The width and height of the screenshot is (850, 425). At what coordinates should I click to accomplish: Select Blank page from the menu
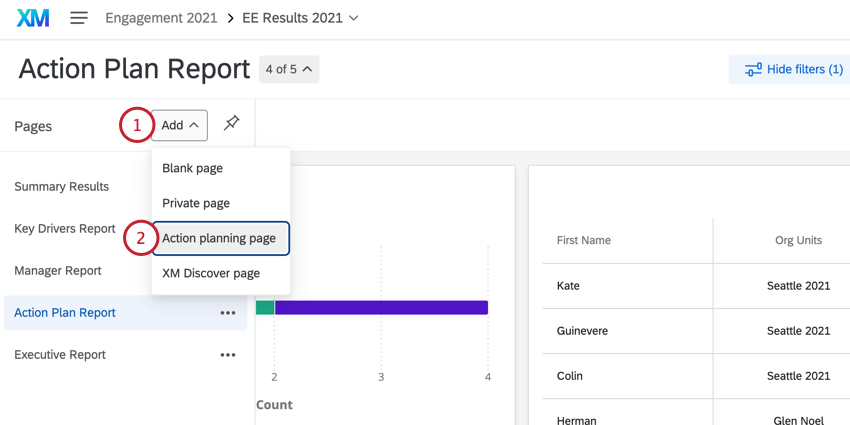click(193, 168)
